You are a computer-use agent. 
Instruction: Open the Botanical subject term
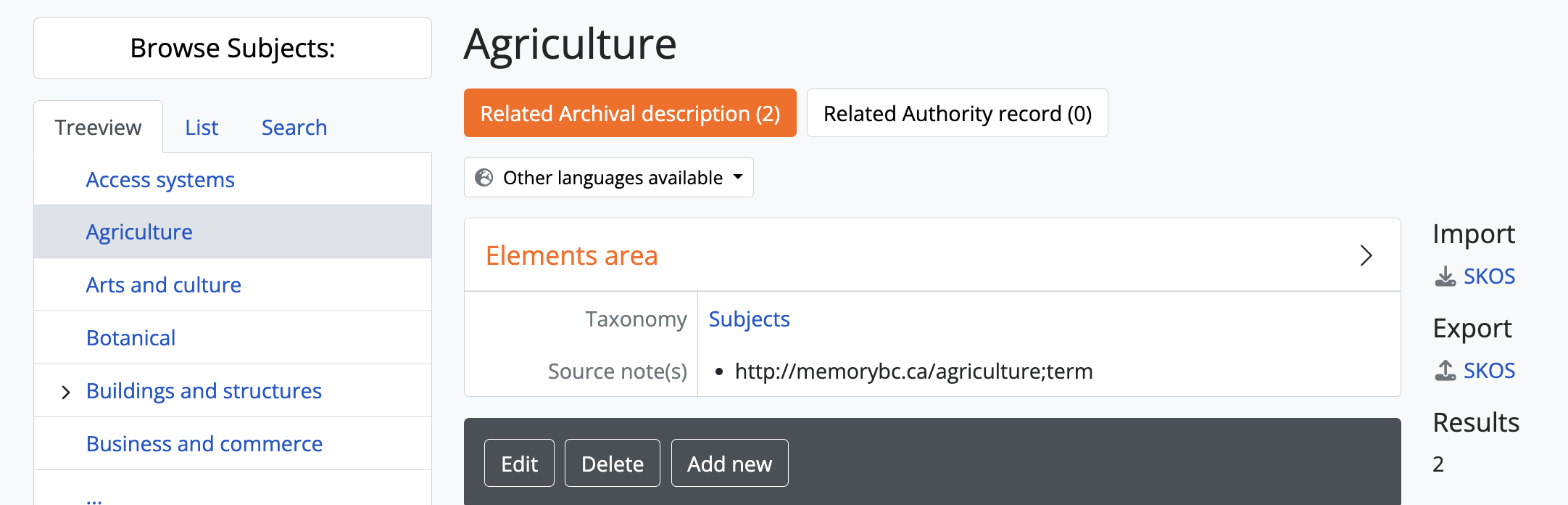(x=130, y=338)
